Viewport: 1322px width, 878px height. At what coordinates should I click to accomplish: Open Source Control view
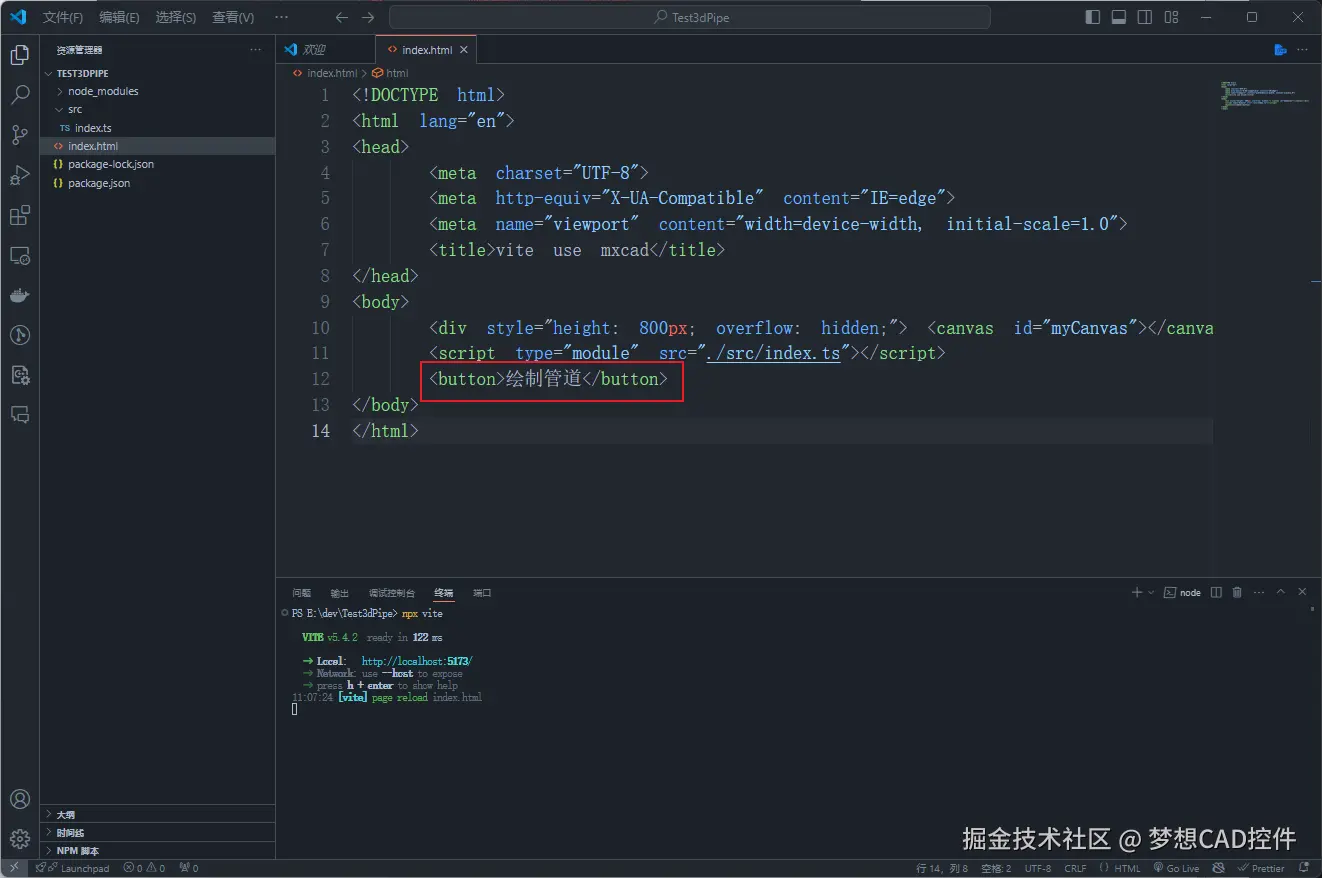tap(19, 135)
